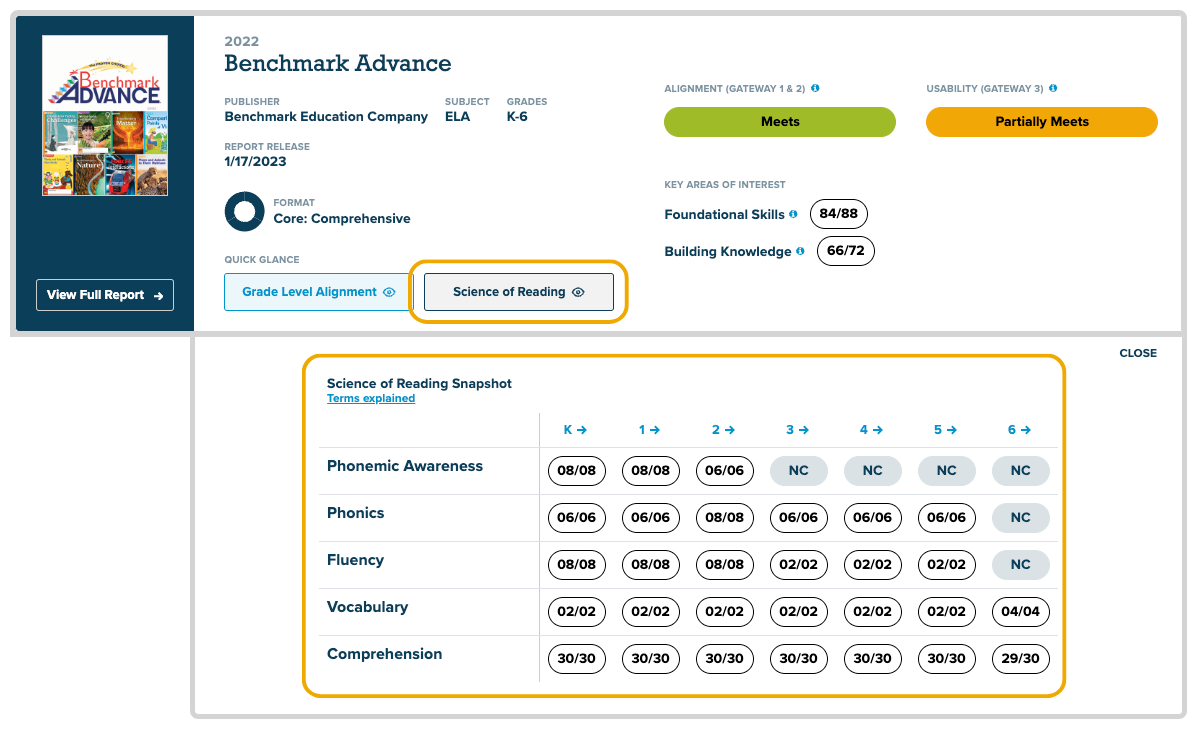The width and height of the screenshot is (1198, 729).
Task: Click Phonics NC badge for Grade 6
Action: pyautogui.click(x=1021, y=517)
